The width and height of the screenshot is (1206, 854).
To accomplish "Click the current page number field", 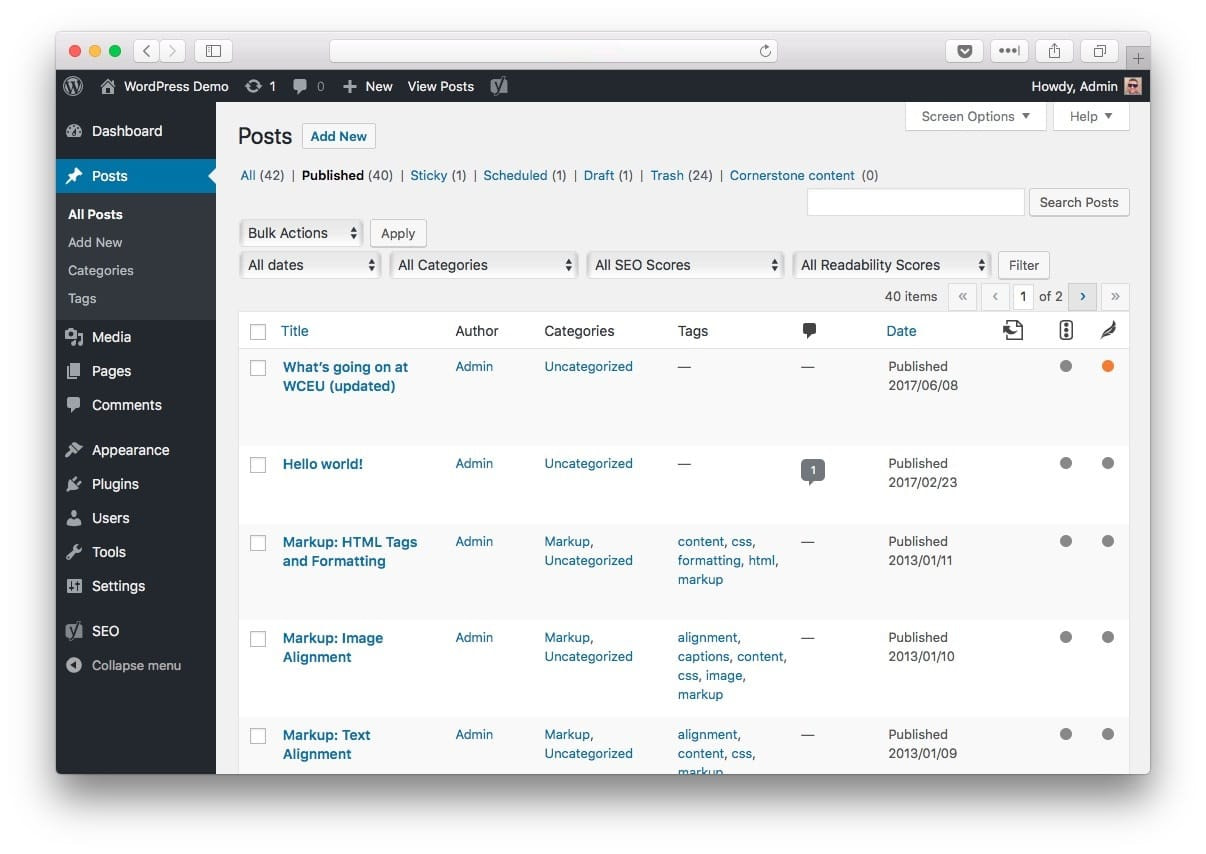I will click(1023, 296).
